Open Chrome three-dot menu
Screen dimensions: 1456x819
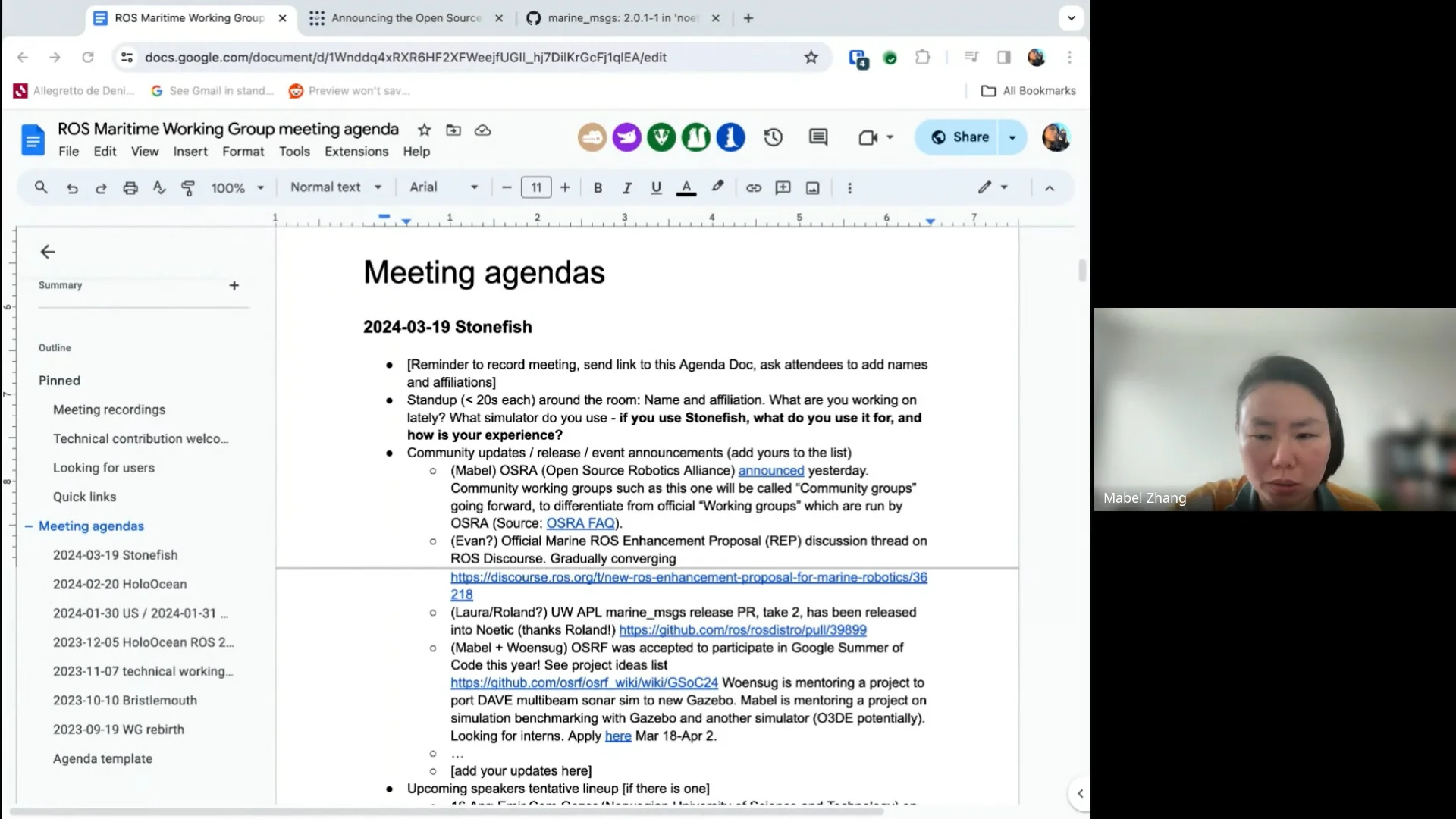[1070, 58]
